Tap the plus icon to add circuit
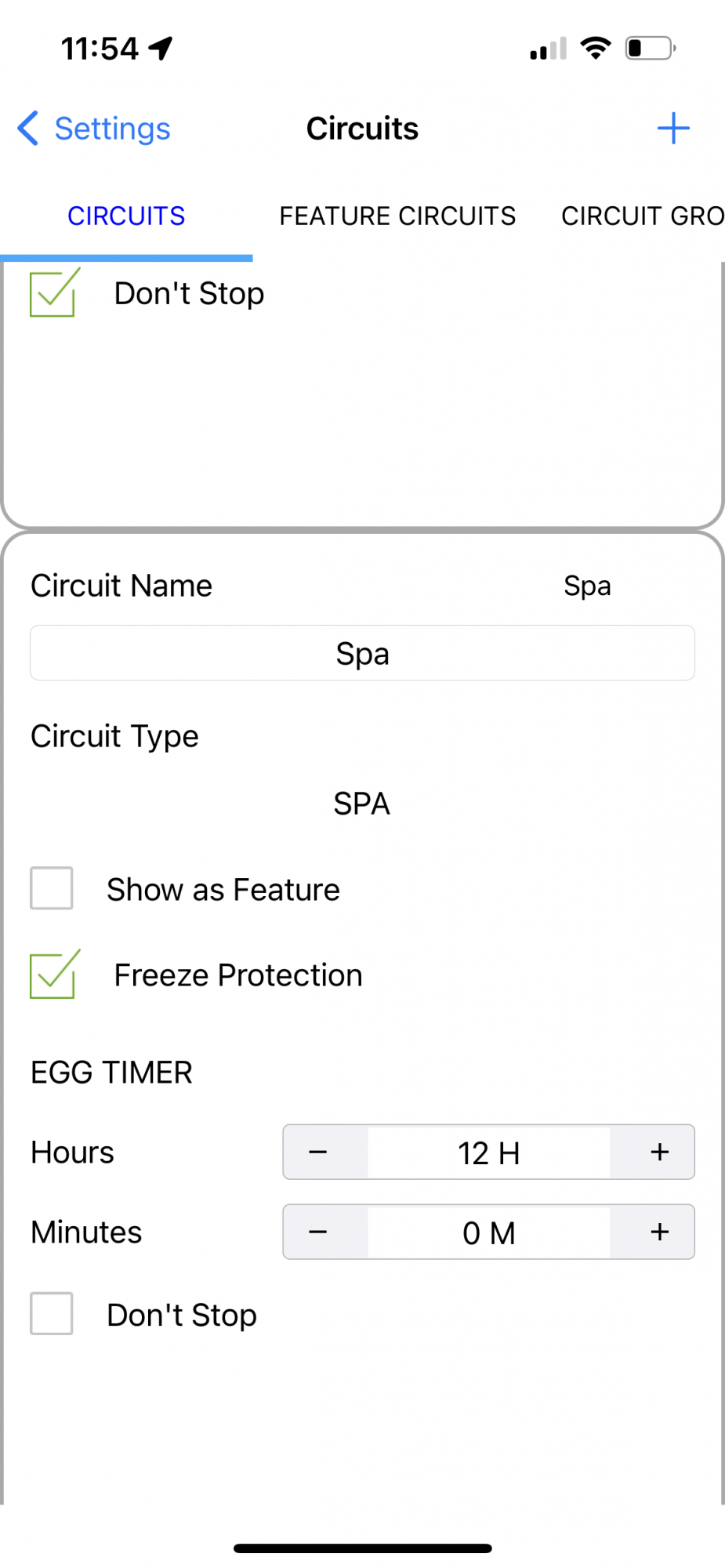The height and width of the screenshot is (1568, 725). [673, 129]
